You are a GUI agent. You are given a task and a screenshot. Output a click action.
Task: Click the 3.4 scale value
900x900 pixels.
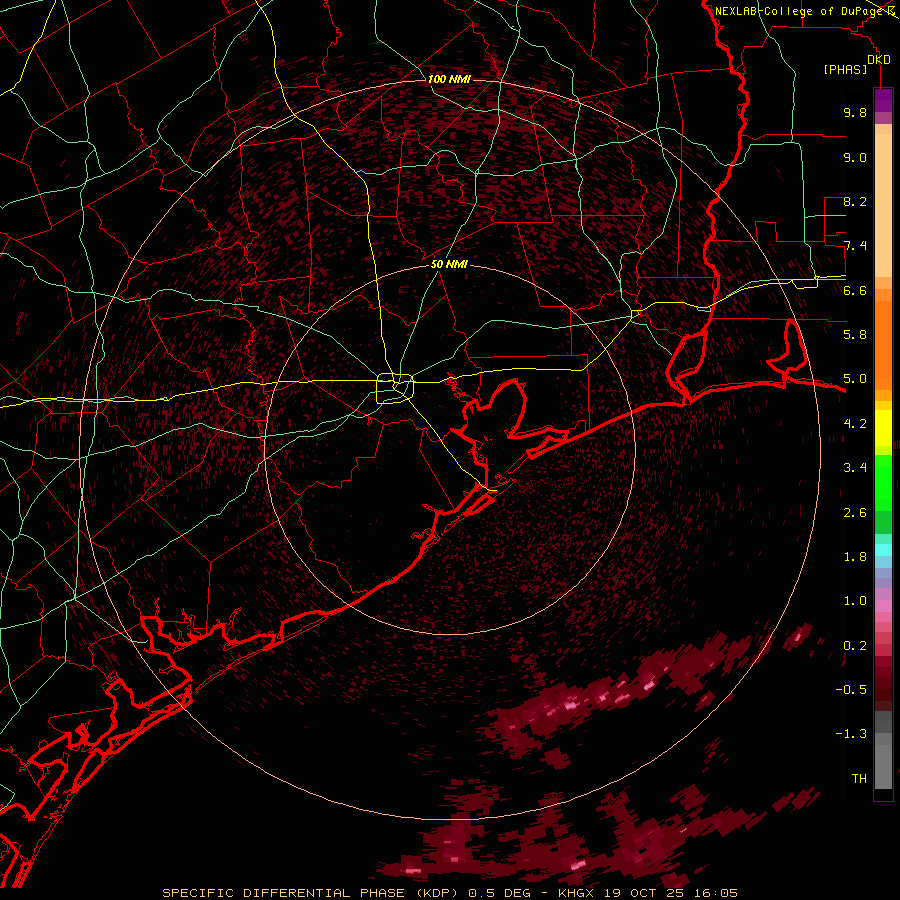(855, 468)
